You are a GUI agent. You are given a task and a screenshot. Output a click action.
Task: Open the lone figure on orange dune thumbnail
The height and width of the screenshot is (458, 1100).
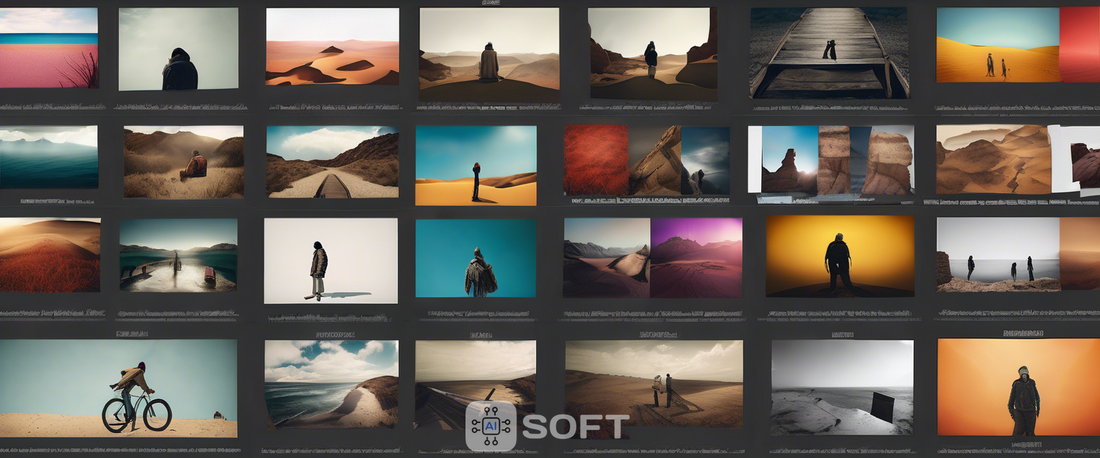[475, 166]
